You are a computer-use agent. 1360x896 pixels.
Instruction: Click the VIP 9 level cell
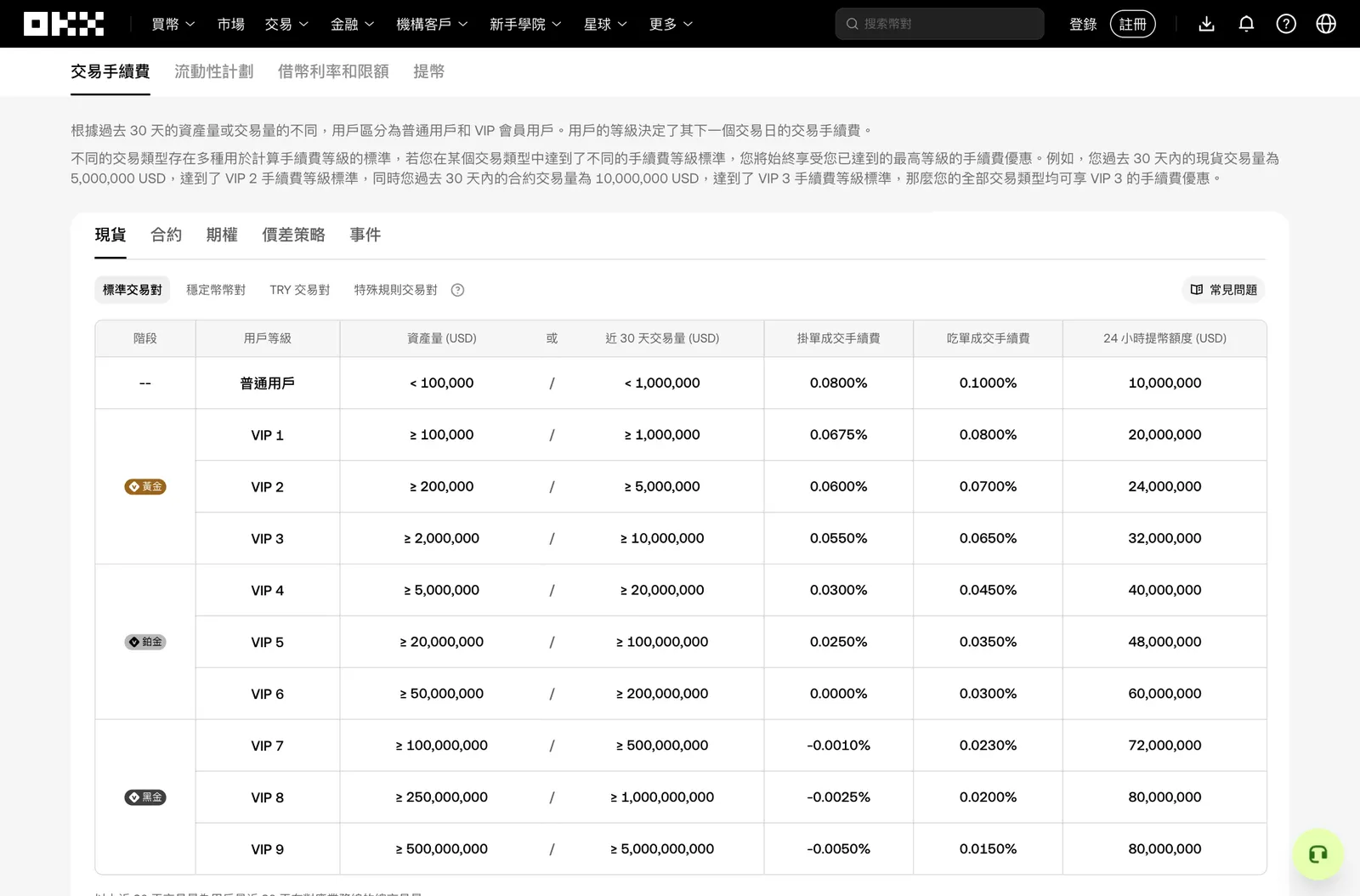pyautogui.click(x=268, y=849)
